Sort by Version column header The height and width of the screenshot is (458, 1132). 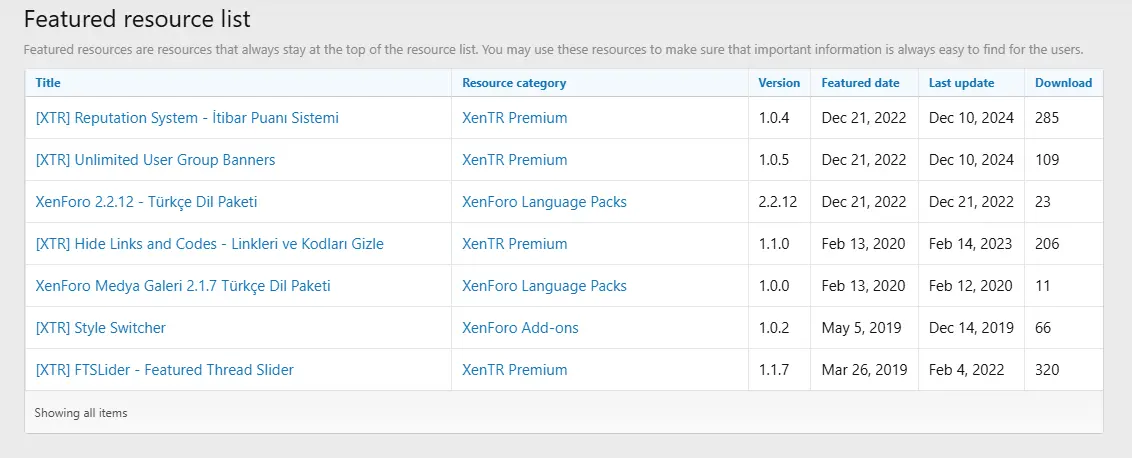779,82
